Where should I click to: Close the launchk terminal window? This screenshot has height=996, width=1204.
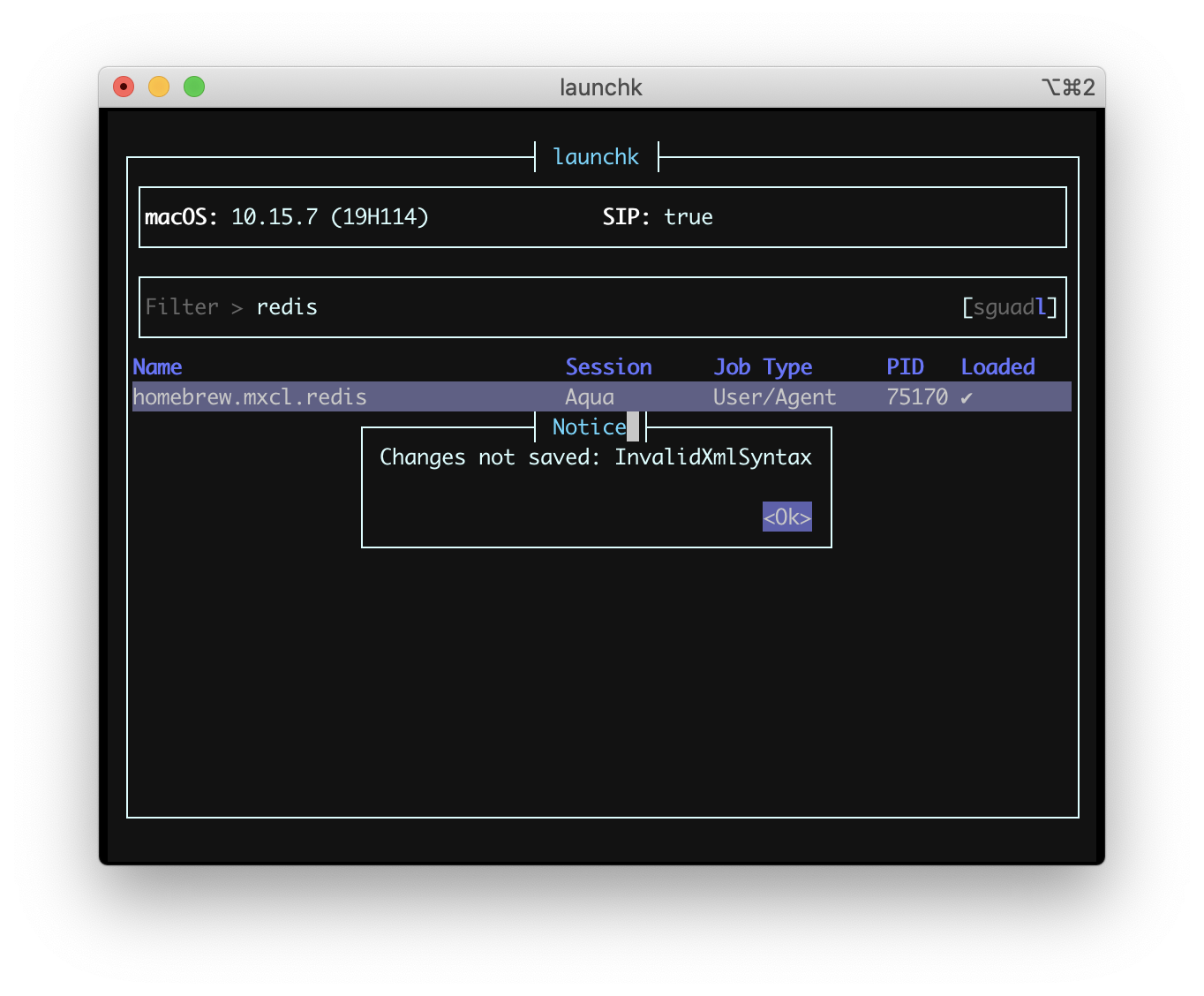click(124, 87)
